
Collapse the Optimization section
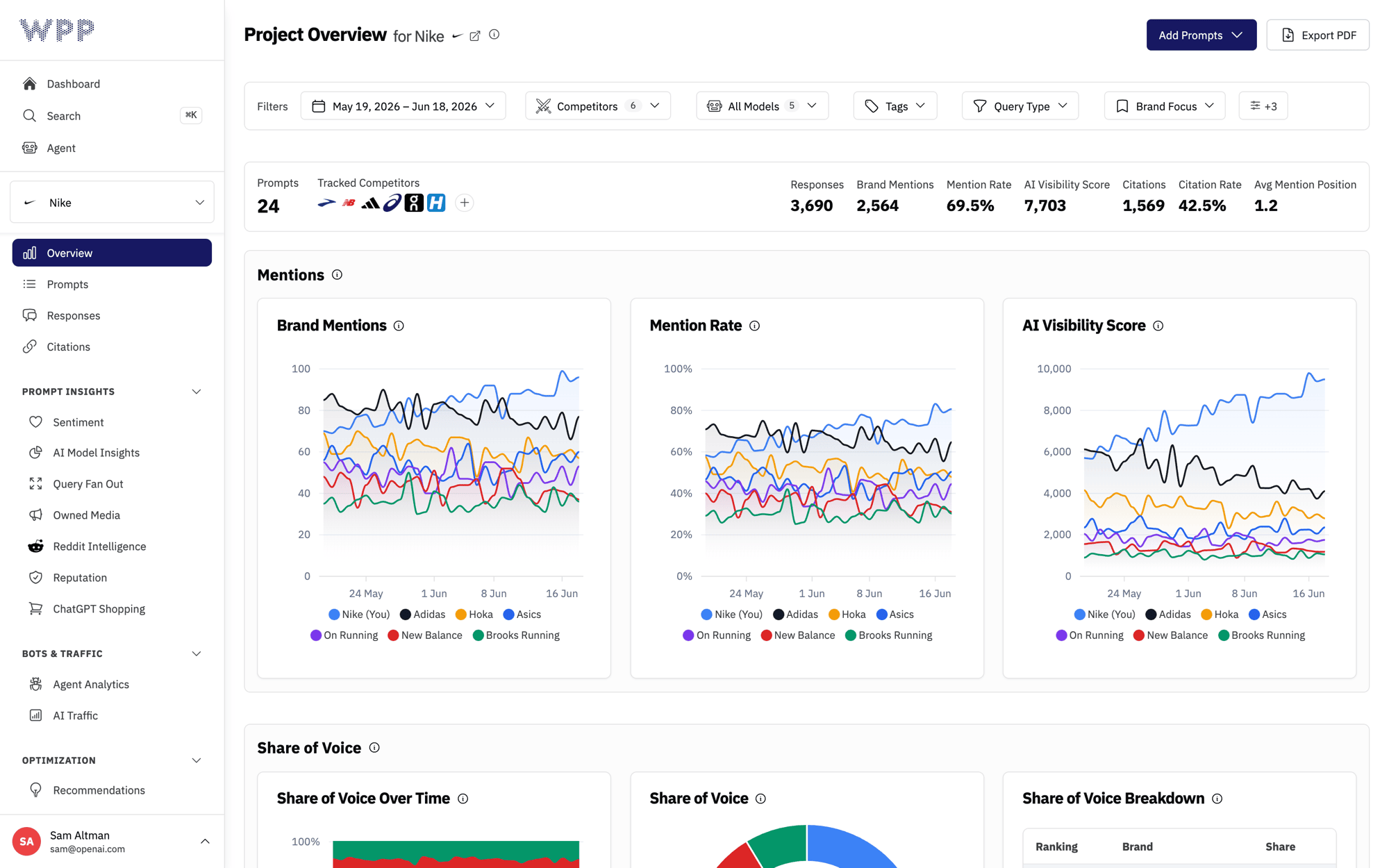pos(197,760)
